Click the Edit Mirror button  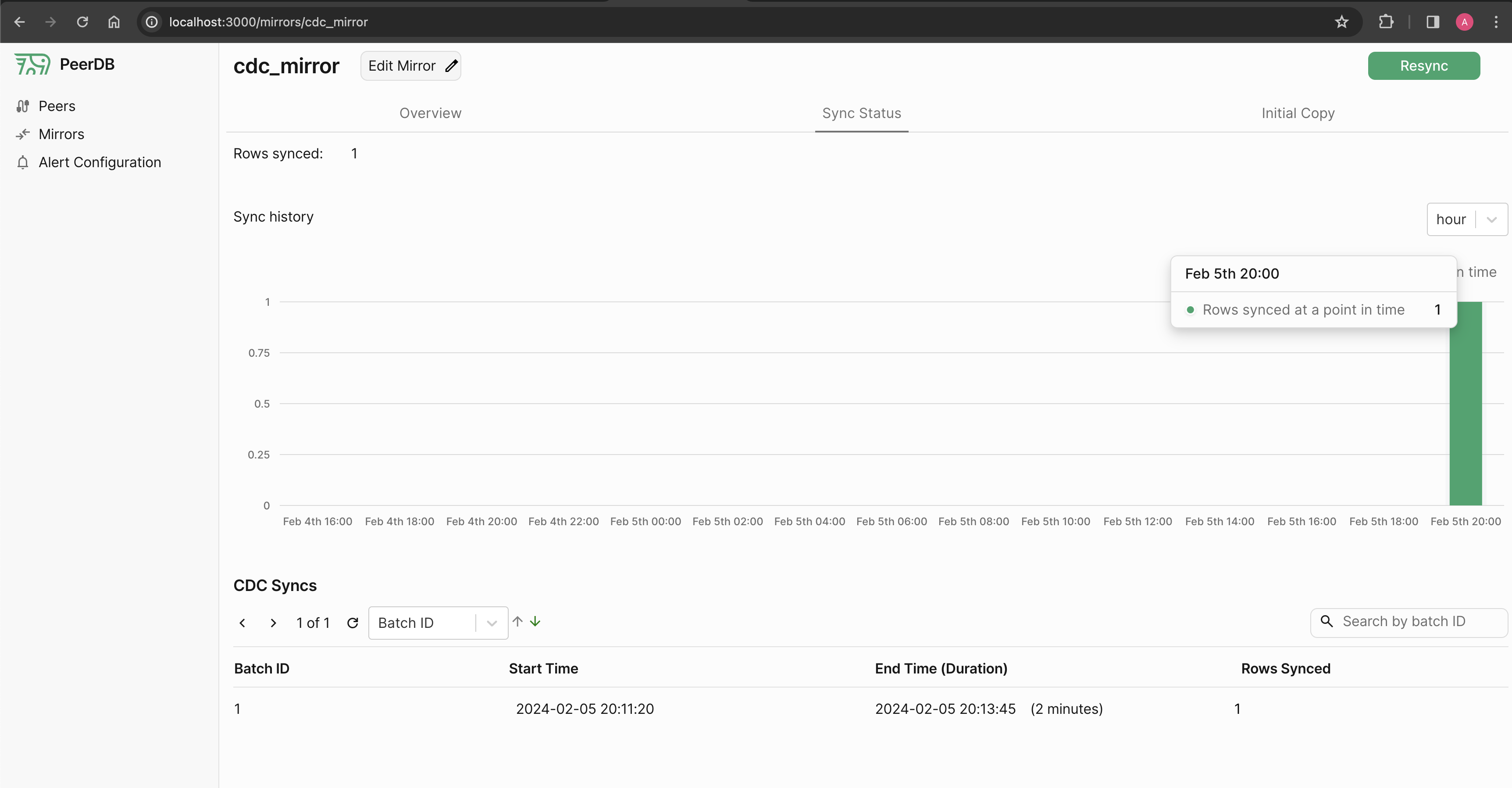pyautogui.click(x=410, y=66)
